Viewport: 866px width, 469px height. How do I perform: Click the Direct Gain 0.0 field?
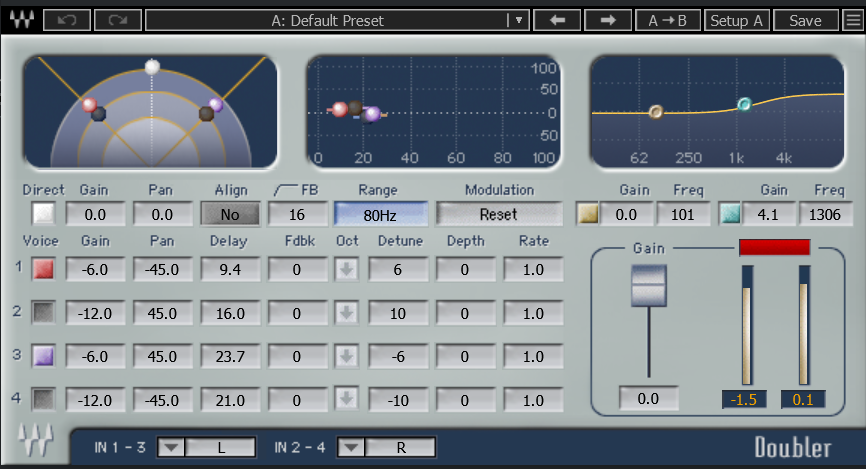point(95,214)
